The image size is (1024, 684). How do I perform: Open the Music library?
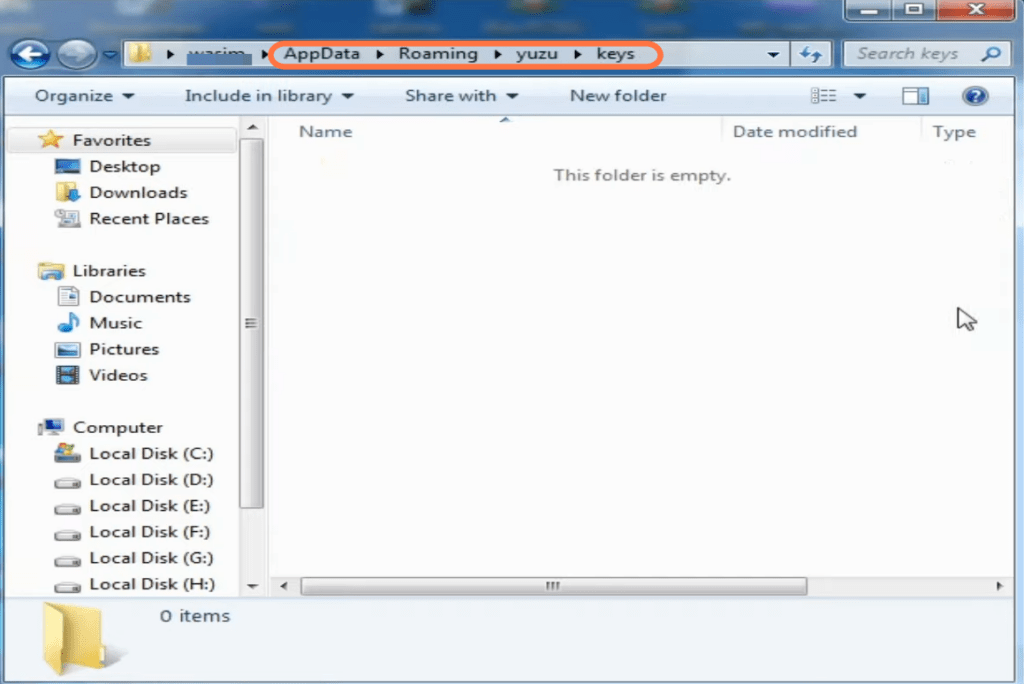point(116,323)
